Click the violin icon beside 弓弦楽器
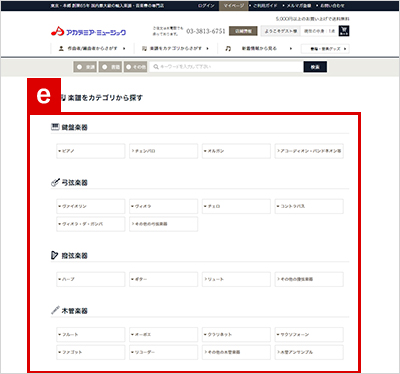Screen dimensions: 400x374 [55, 182]
